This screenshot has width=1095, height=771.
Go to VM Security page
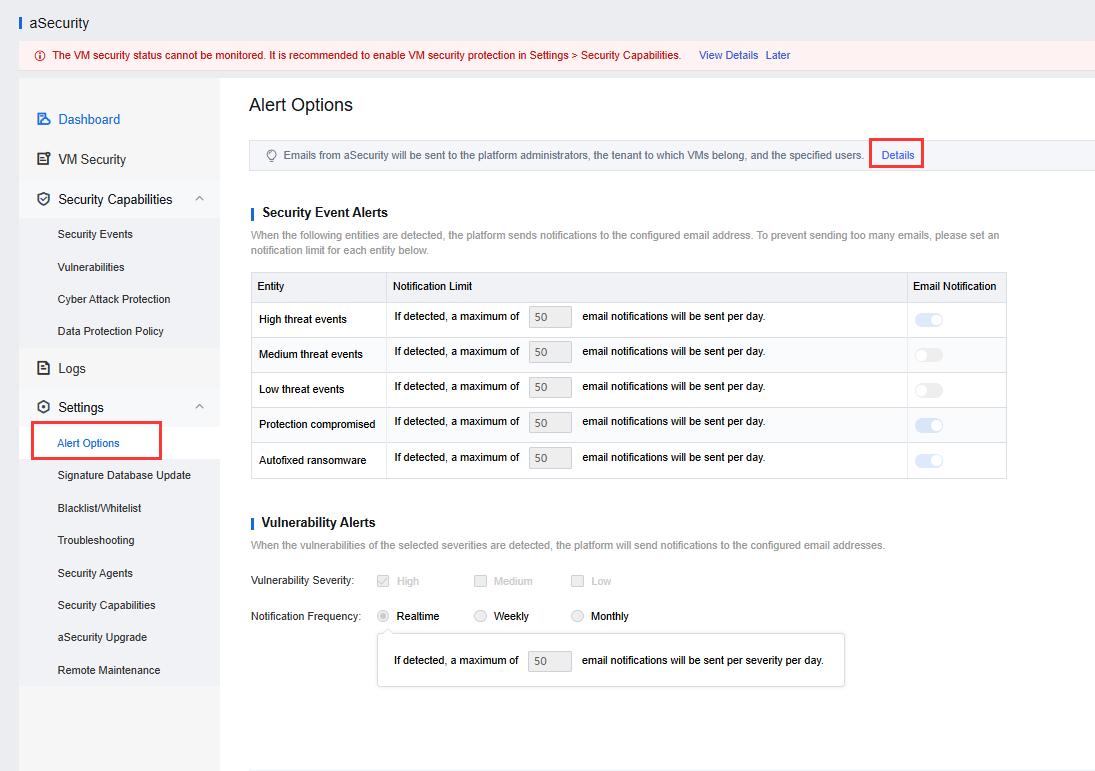click(92, 159)
